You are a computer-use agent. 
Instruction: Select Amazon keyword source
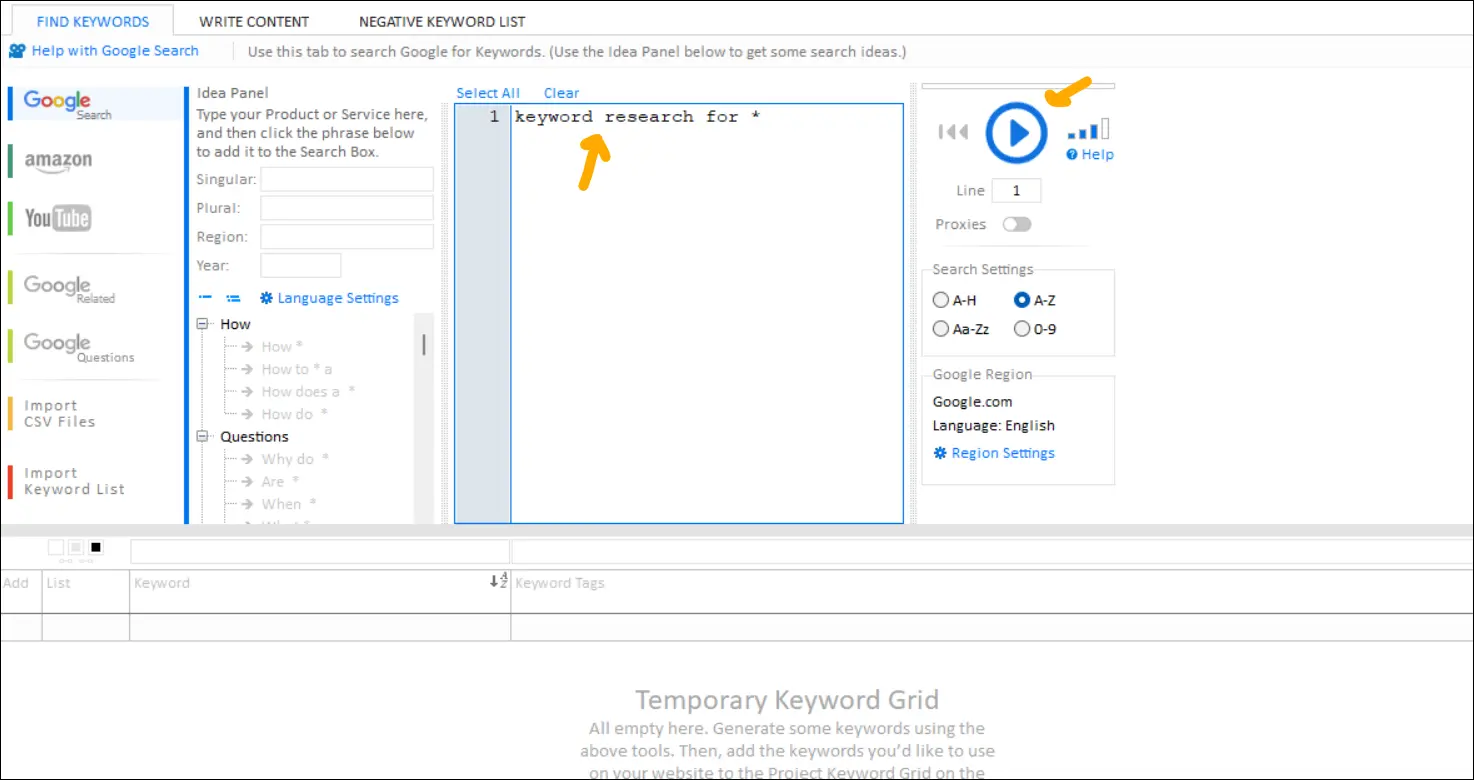(58, 161)
